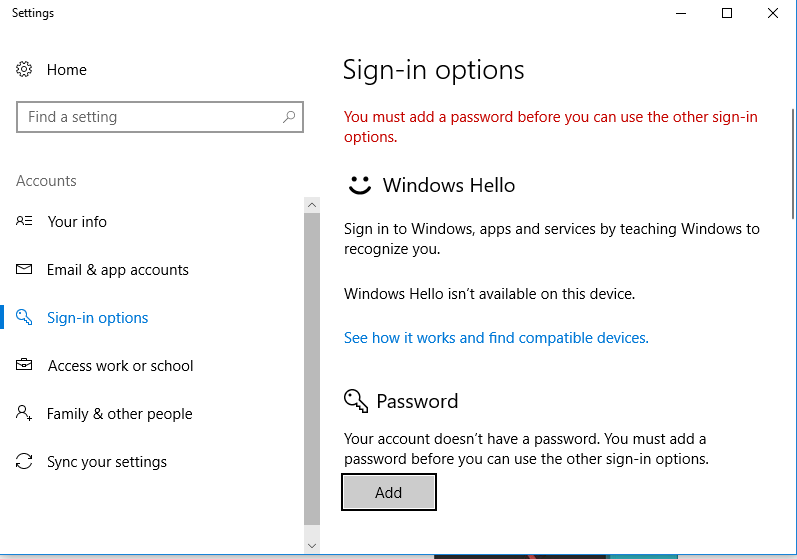The height and width of the screenshot is (559, 797).
Task: Click the Your info icon
Action: (24, 222)
